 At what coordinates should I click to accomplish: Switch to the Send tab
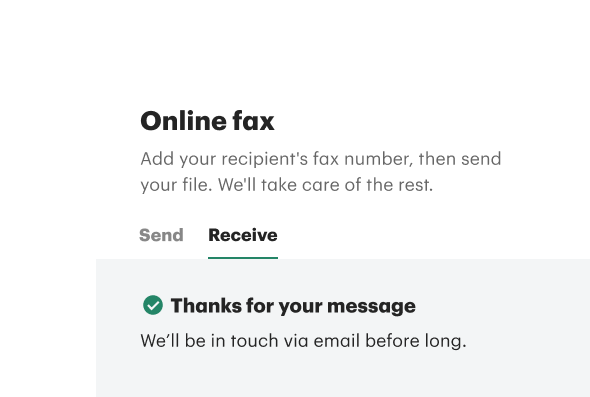pos(161,236)
